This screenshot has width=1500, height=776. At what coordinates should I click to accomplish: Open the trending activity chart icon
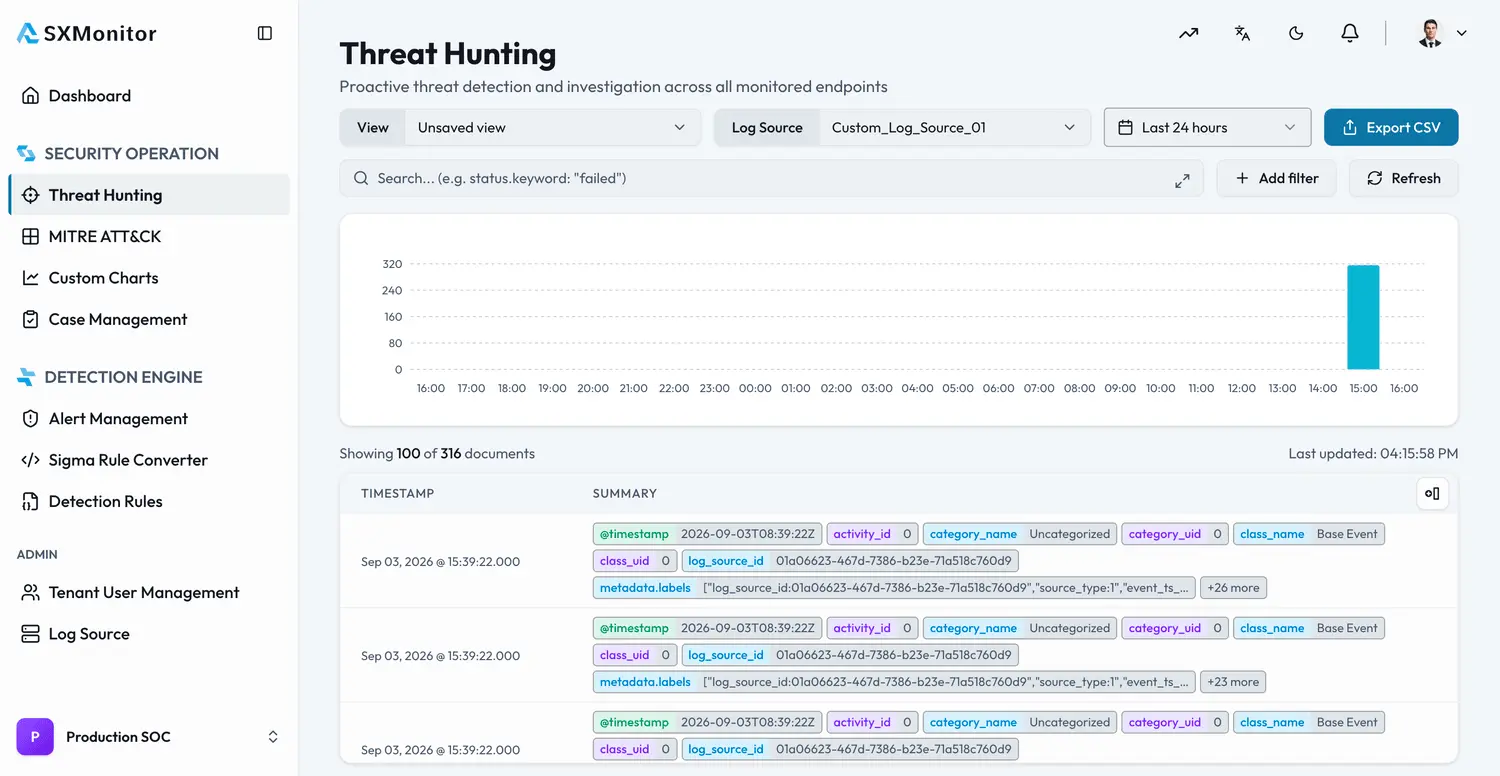1188,33
